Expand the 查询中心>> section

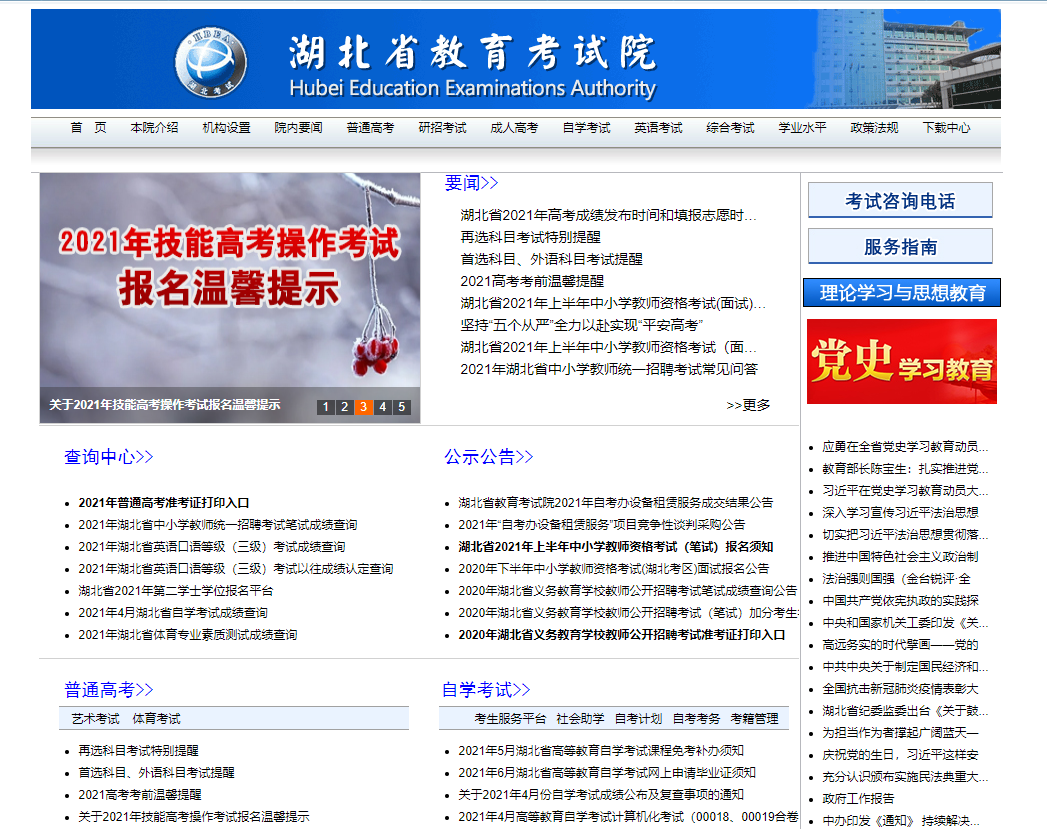[x=109, y=457]
